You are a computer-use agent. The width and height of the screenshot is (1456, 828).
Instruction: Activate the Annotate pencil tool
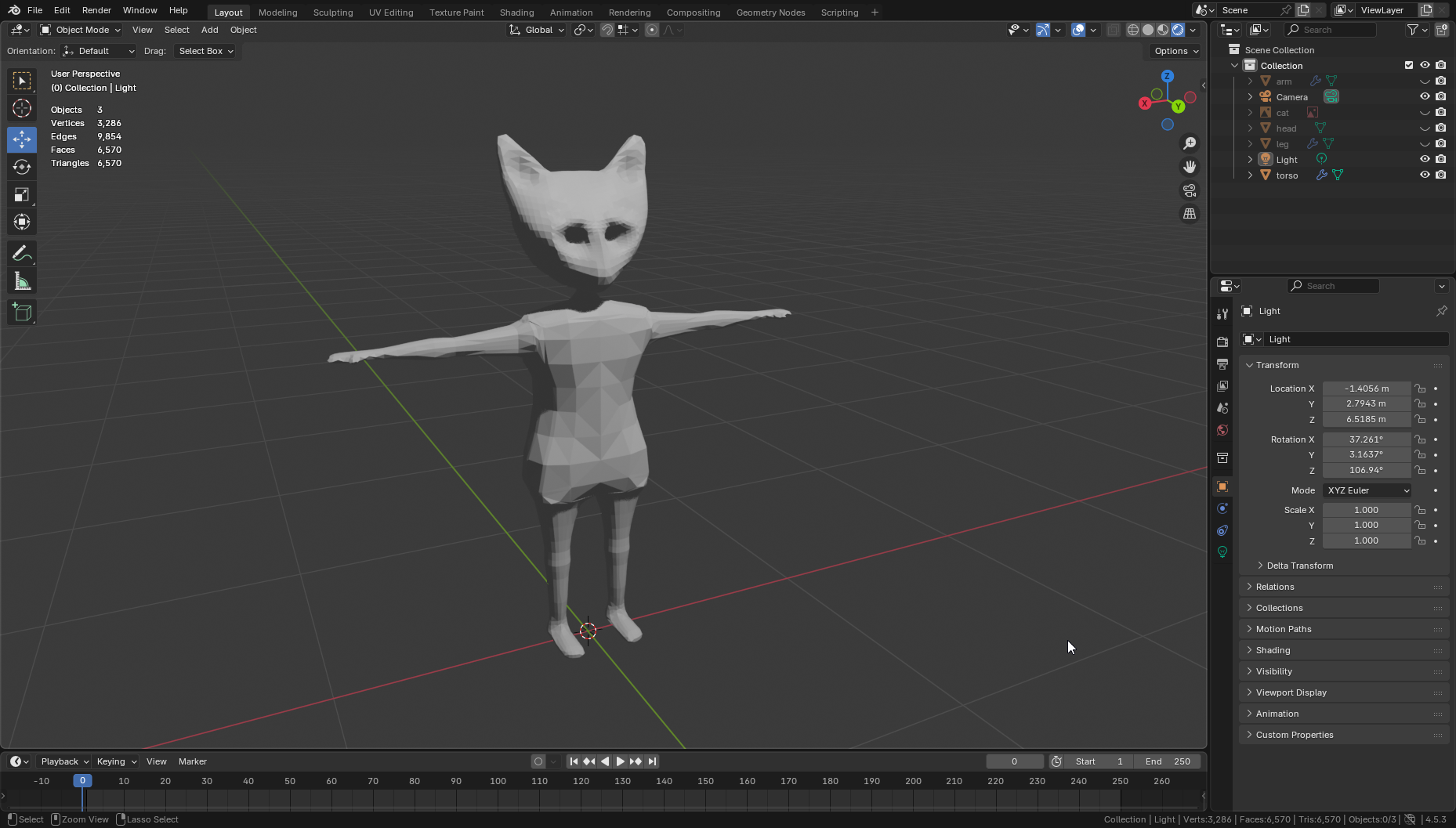pos(22,254)
